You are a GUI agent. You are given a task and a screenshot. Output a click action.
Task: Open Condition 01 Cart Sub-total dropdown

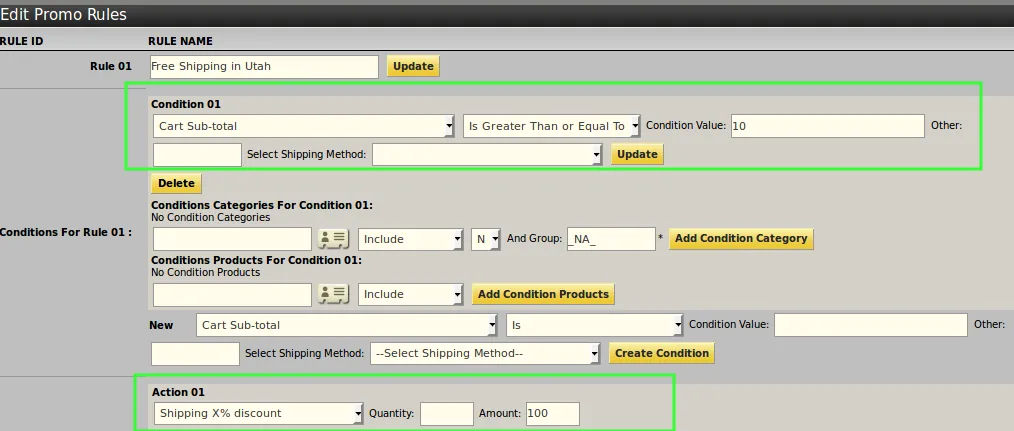304,126
